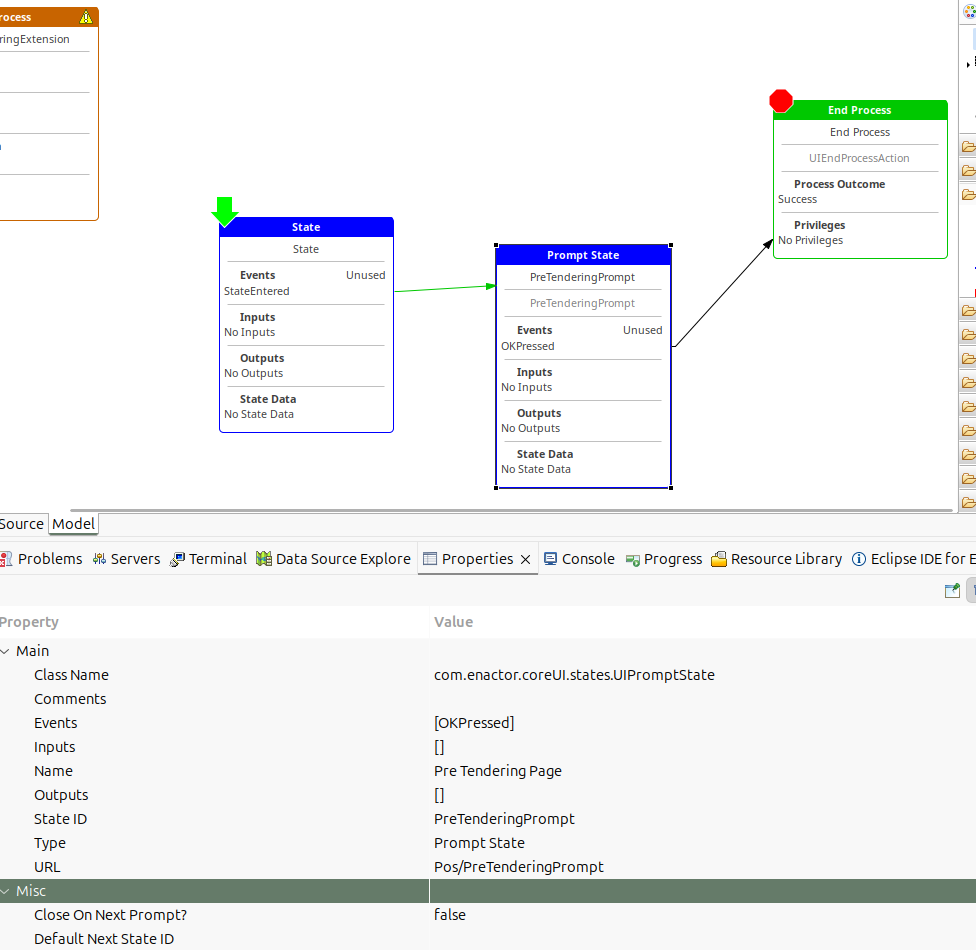This screenshot has width=976, height=950.
Task: Open the Problems tab
Action: (x=41, y=559)
